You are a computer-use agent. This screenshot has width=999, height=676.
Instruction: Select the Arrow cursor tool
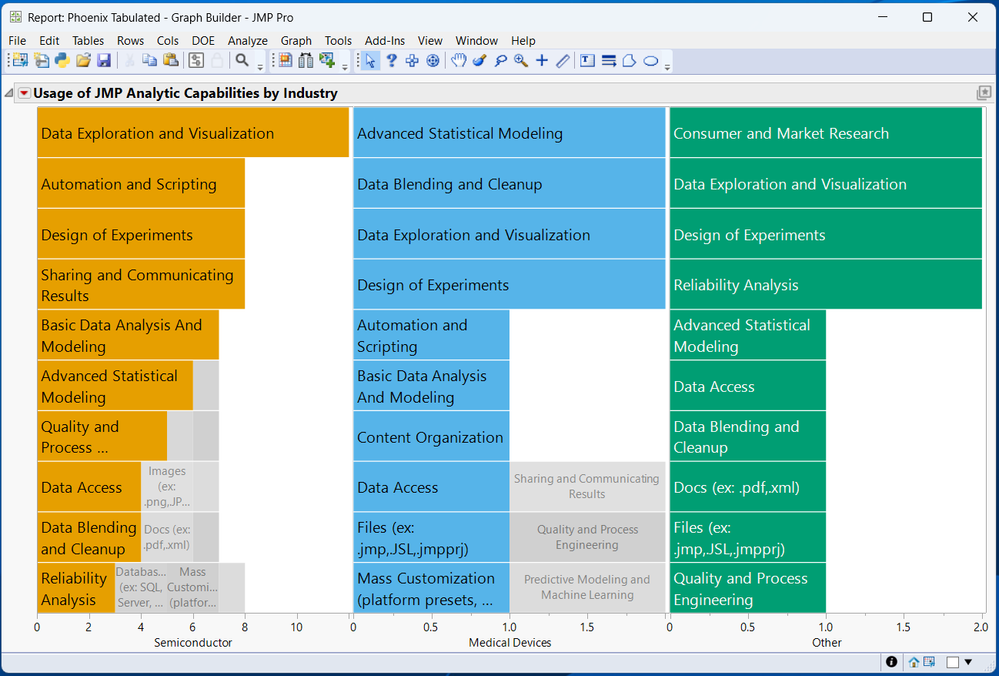pyautogui.click(x=370, y=61)
